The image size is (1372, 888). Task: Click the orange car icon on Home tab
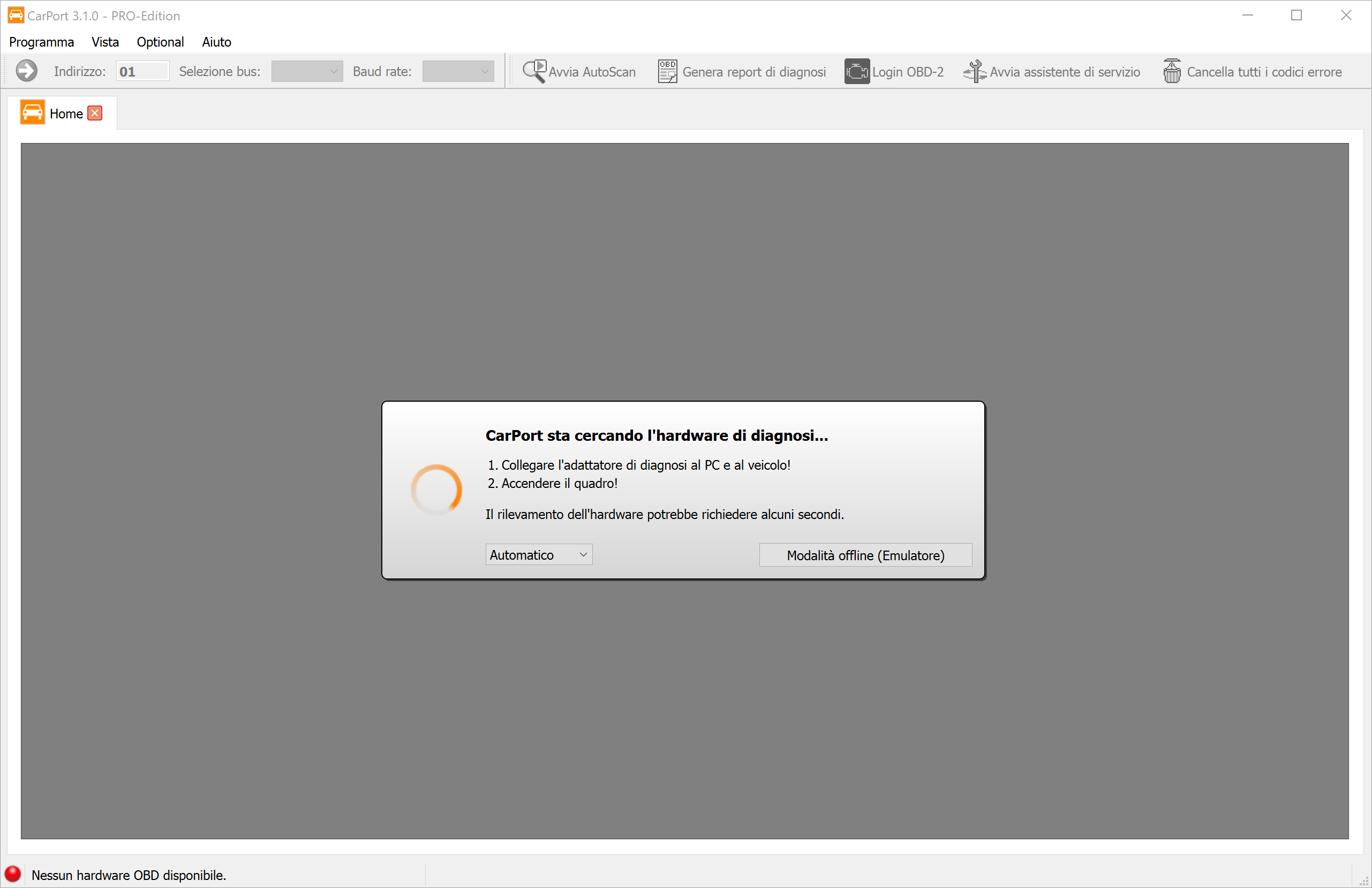coord(32,113)
